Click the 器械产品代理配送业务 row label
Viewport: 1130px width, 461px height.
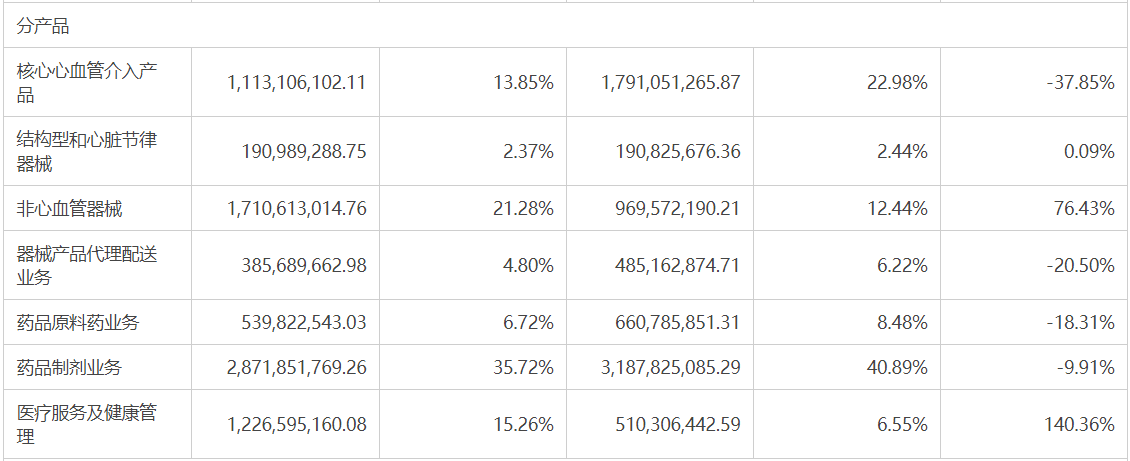(87, 265)
